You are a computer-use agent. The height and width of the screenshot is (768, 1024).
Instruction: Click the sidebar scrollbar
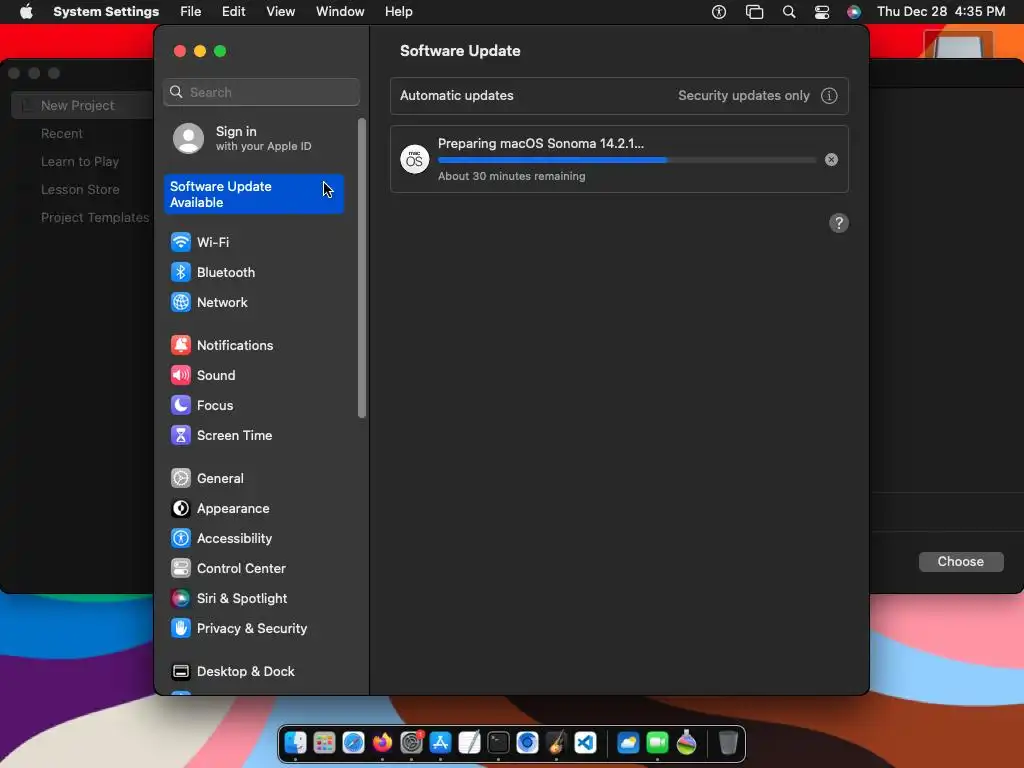[x=362, y=268]
